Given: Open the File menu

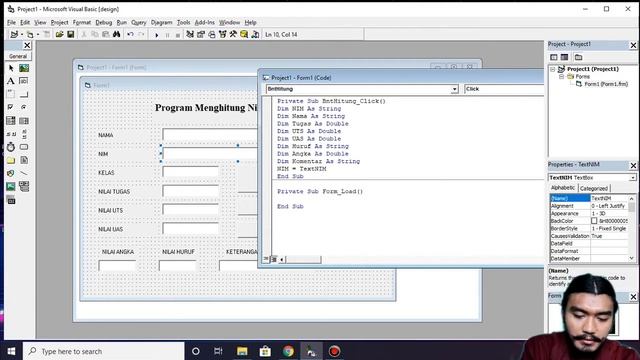Looking at the screenshot, I should (x=11, y=22).
